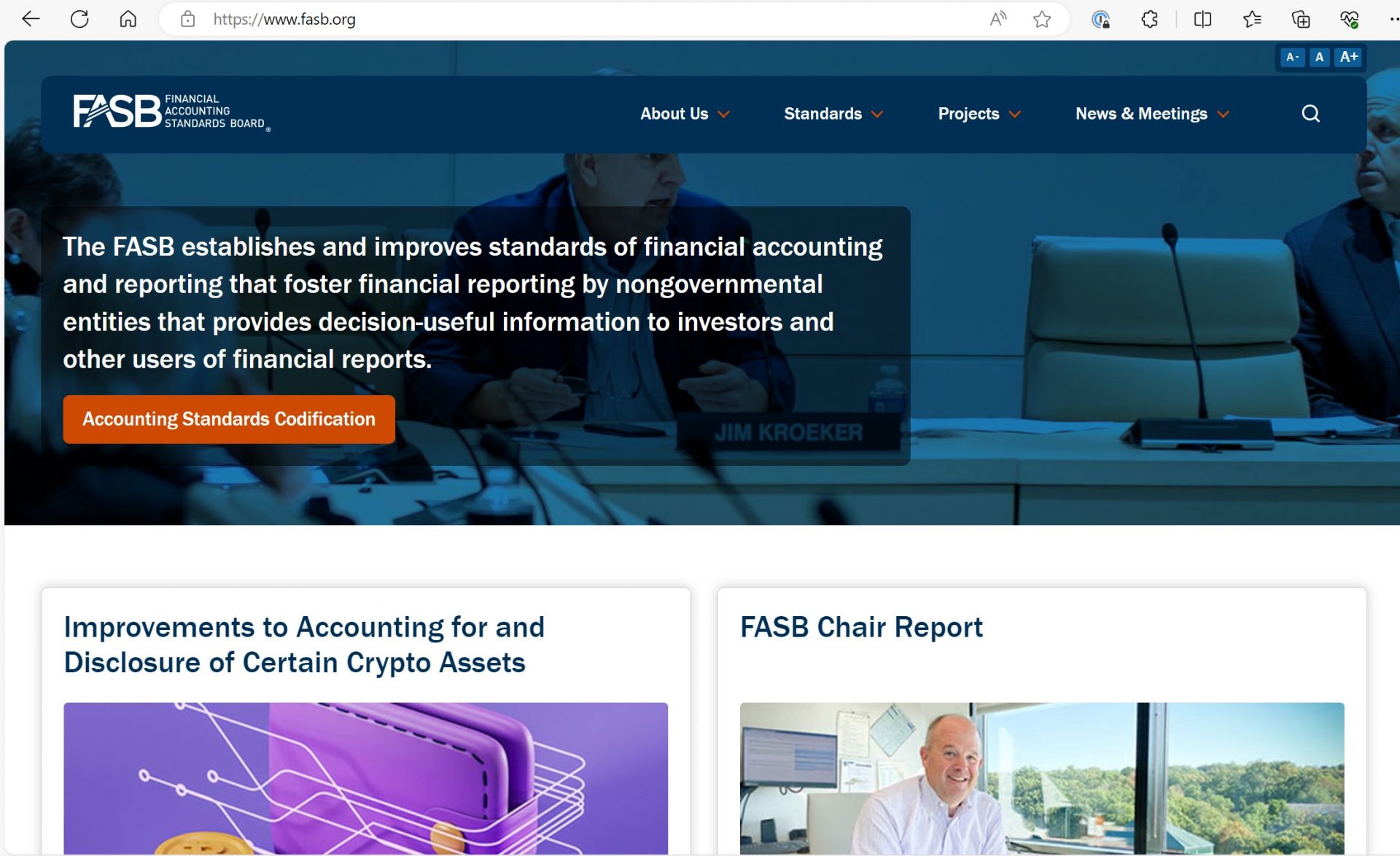Click the browser home page icon
This screenshot has width=1400, height=856.
coord(128,18)
